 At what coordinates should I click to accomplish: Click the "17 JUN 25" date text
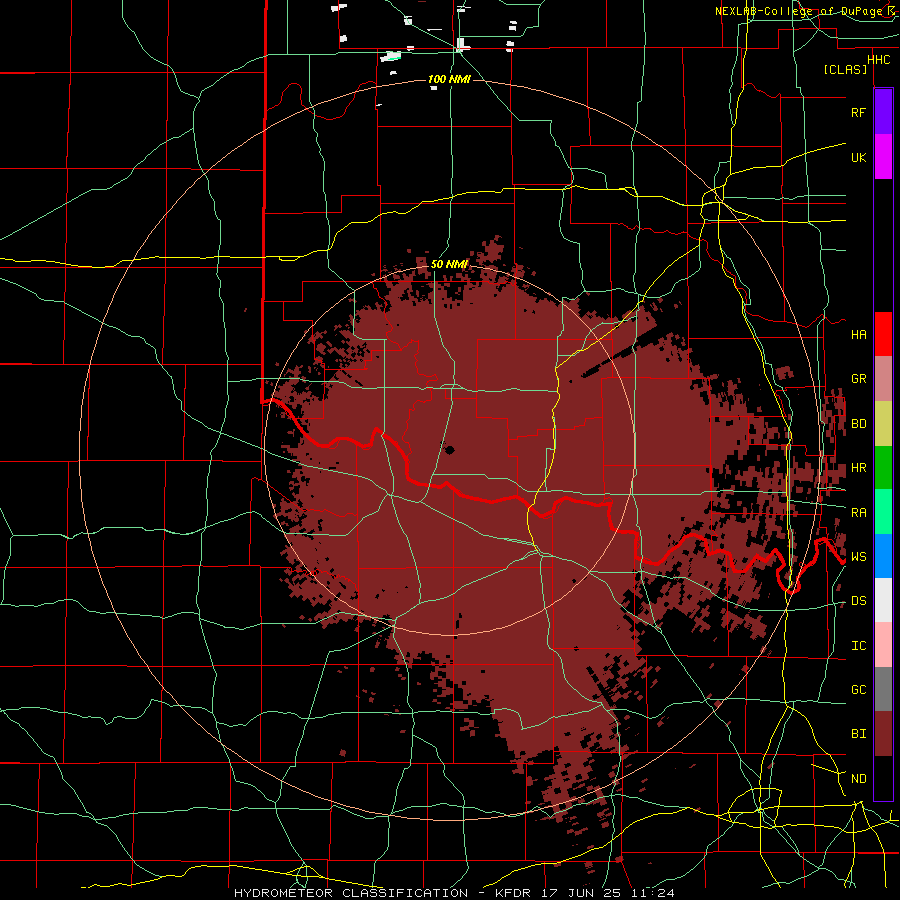[581, 893]
